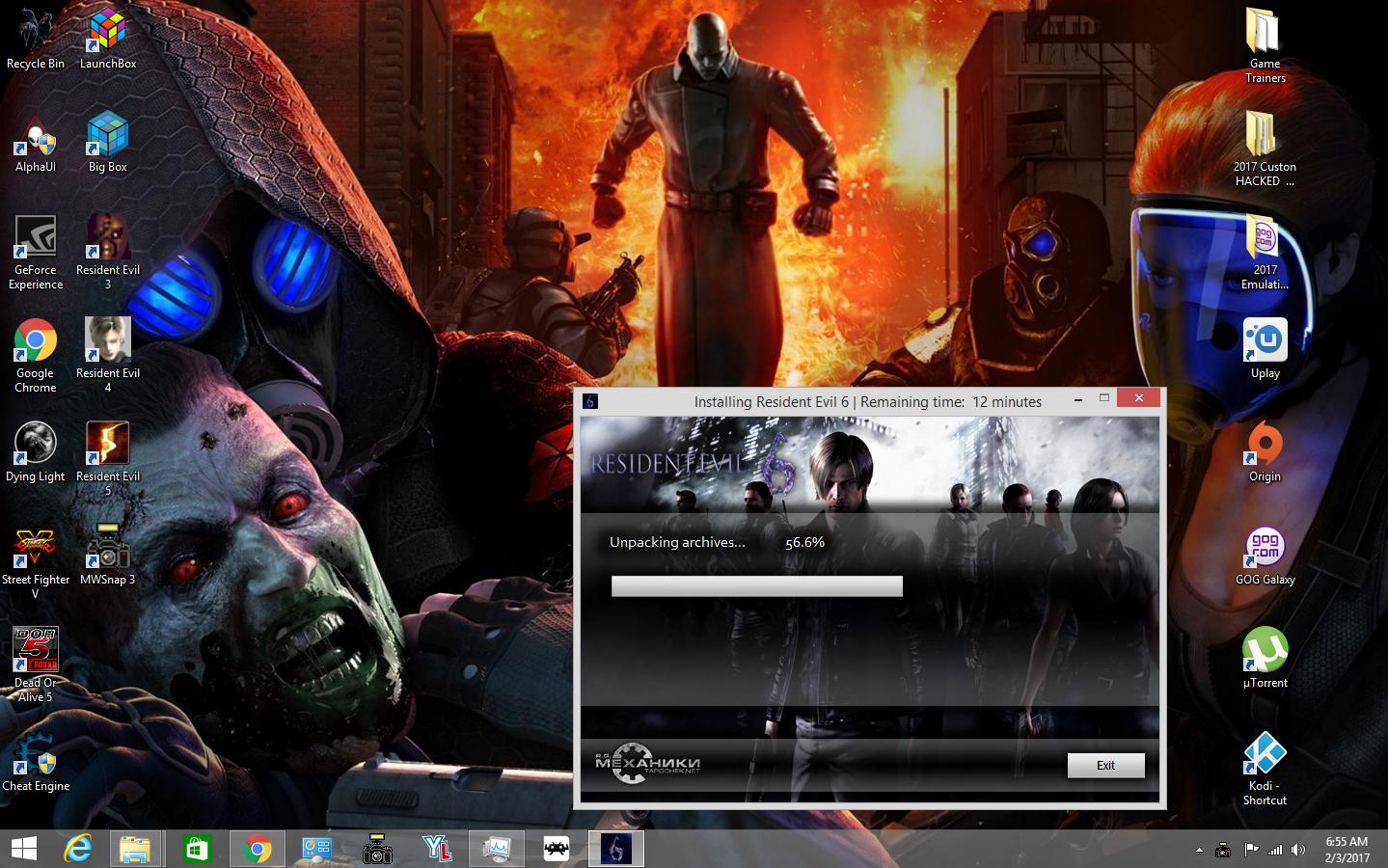Select the 2017 Custom HACKED folder
Viewport: 1388px width, 868px height.
click(1265, 149)
